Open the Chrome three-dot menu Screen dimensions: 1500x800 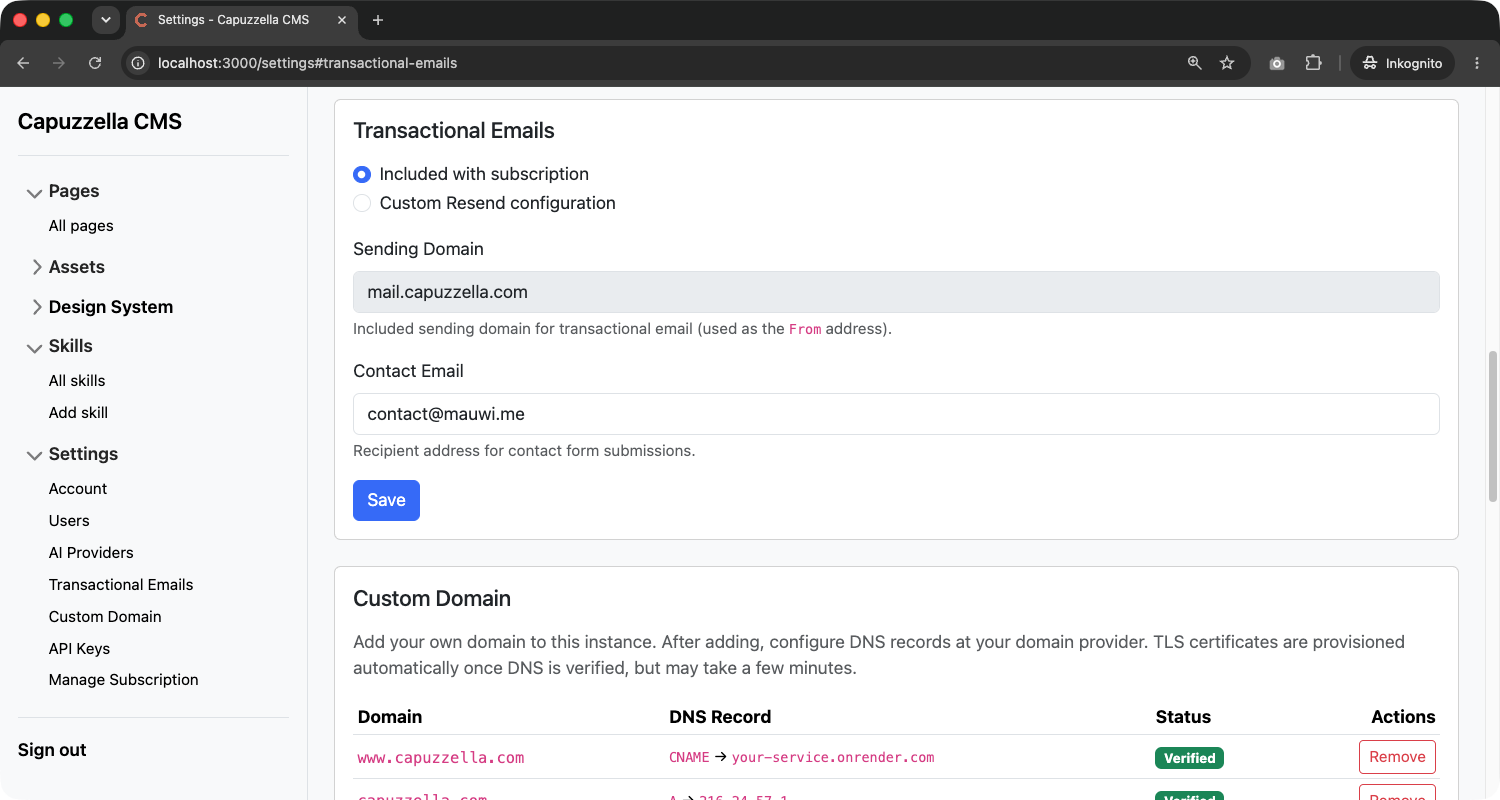pos(1477,63)
